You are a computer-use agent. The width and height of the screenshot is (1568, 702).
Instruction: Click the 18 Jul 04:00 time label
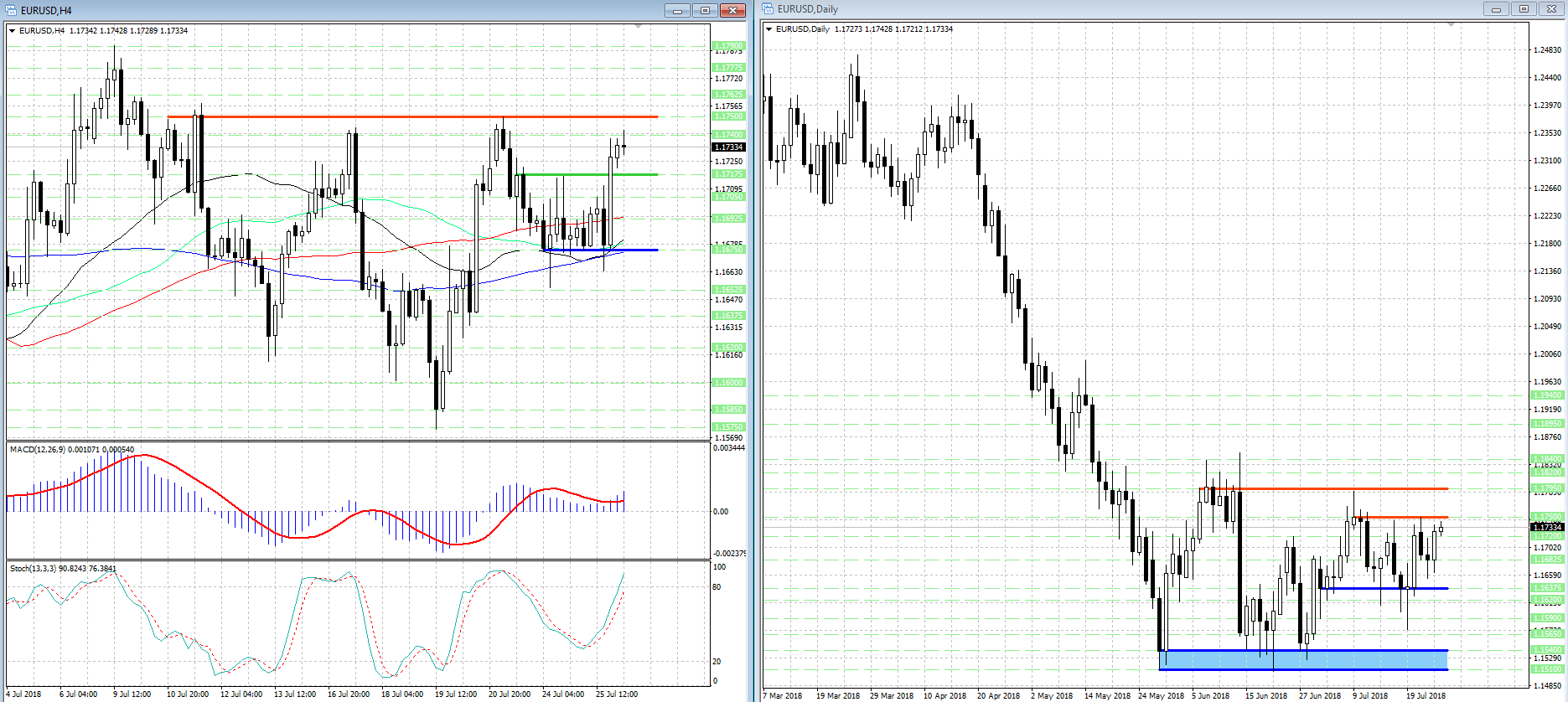click(x=402, y=694)
